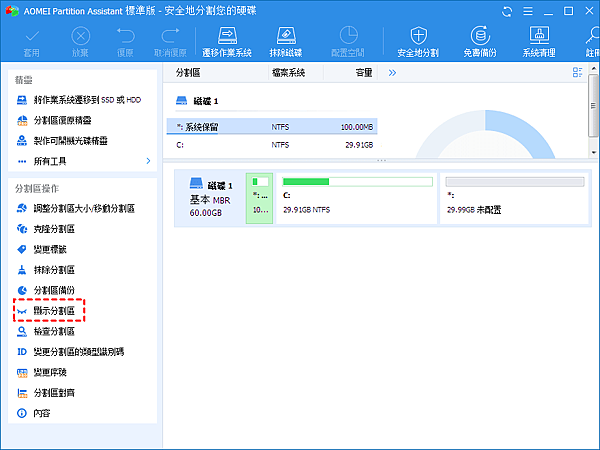Select the 系統保留 partition row

click(272, 127)
